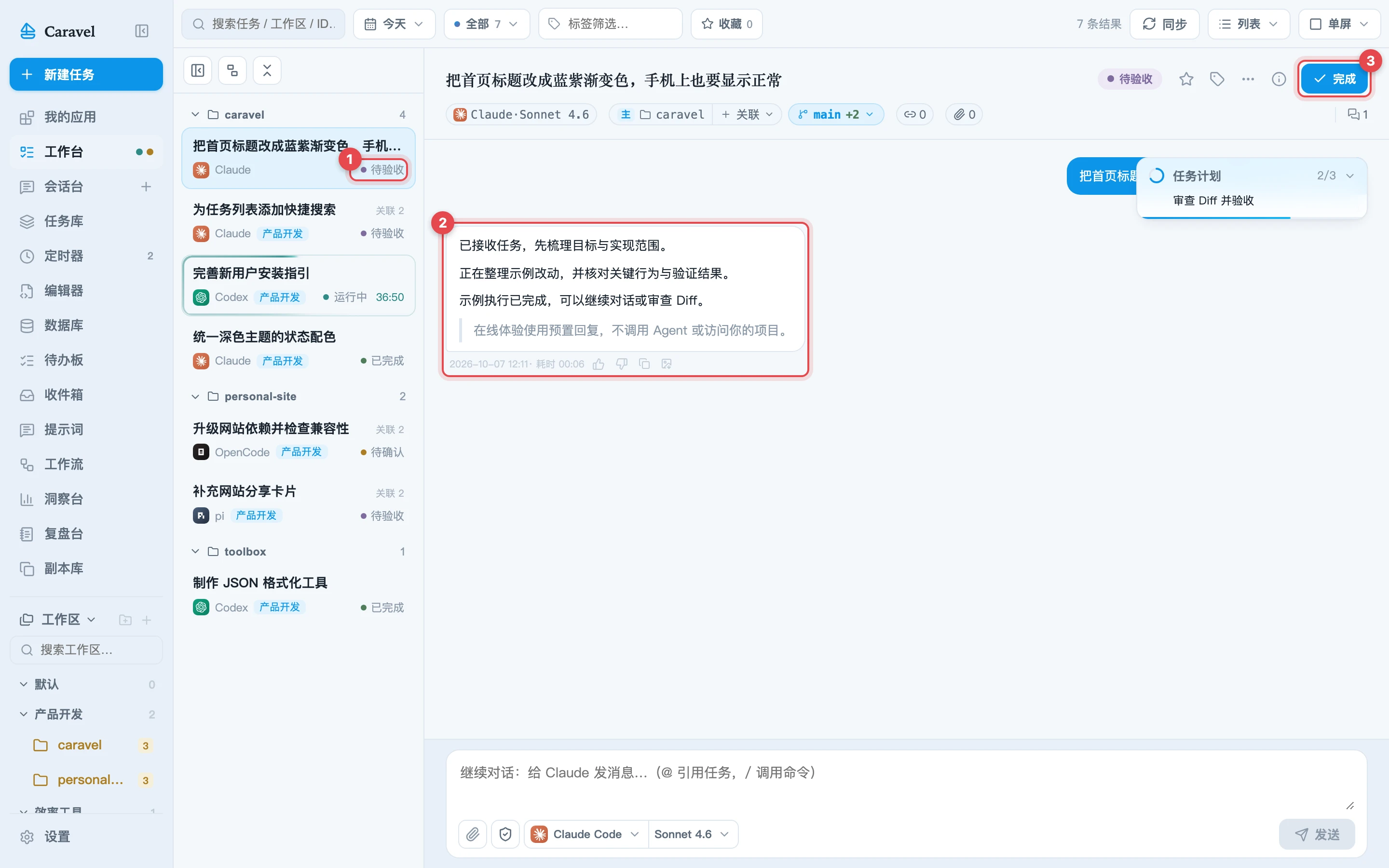Select task 为任务列表添加快捷搜索
This screenshot has width=1389, height=868.
[299, 221]
